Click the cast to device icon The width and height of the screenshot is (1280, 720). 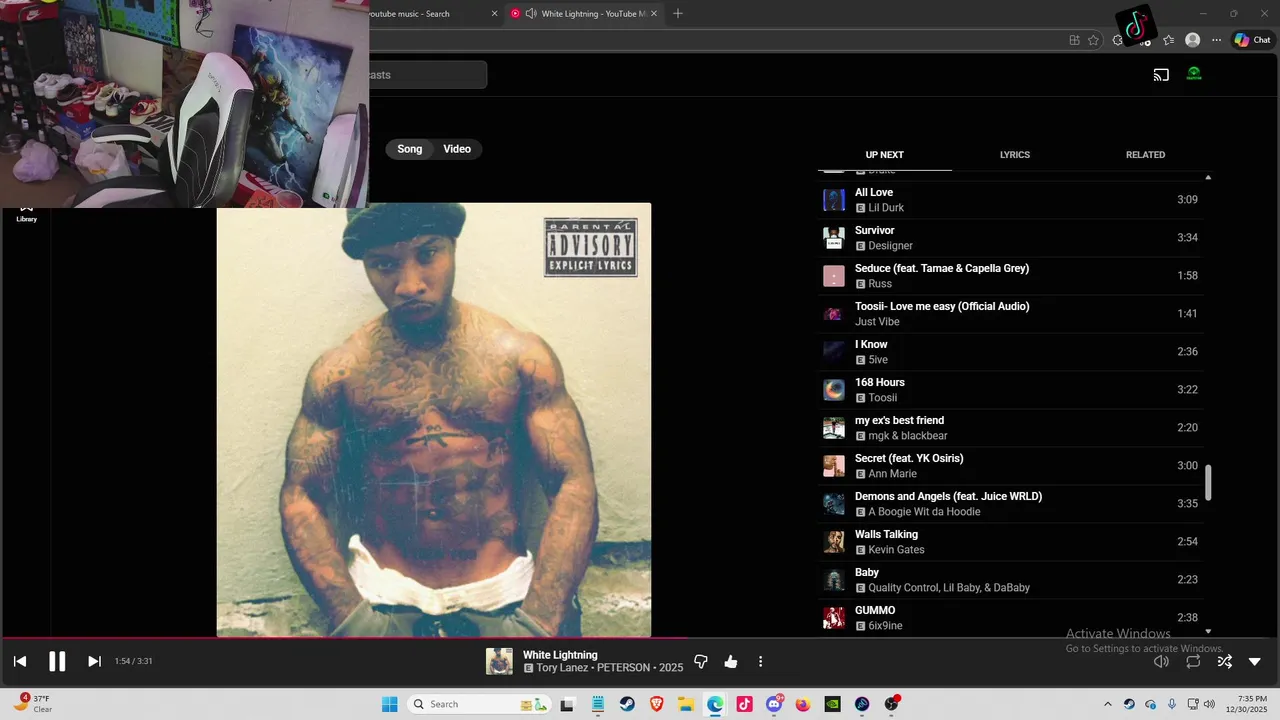tap(1161, 74)
